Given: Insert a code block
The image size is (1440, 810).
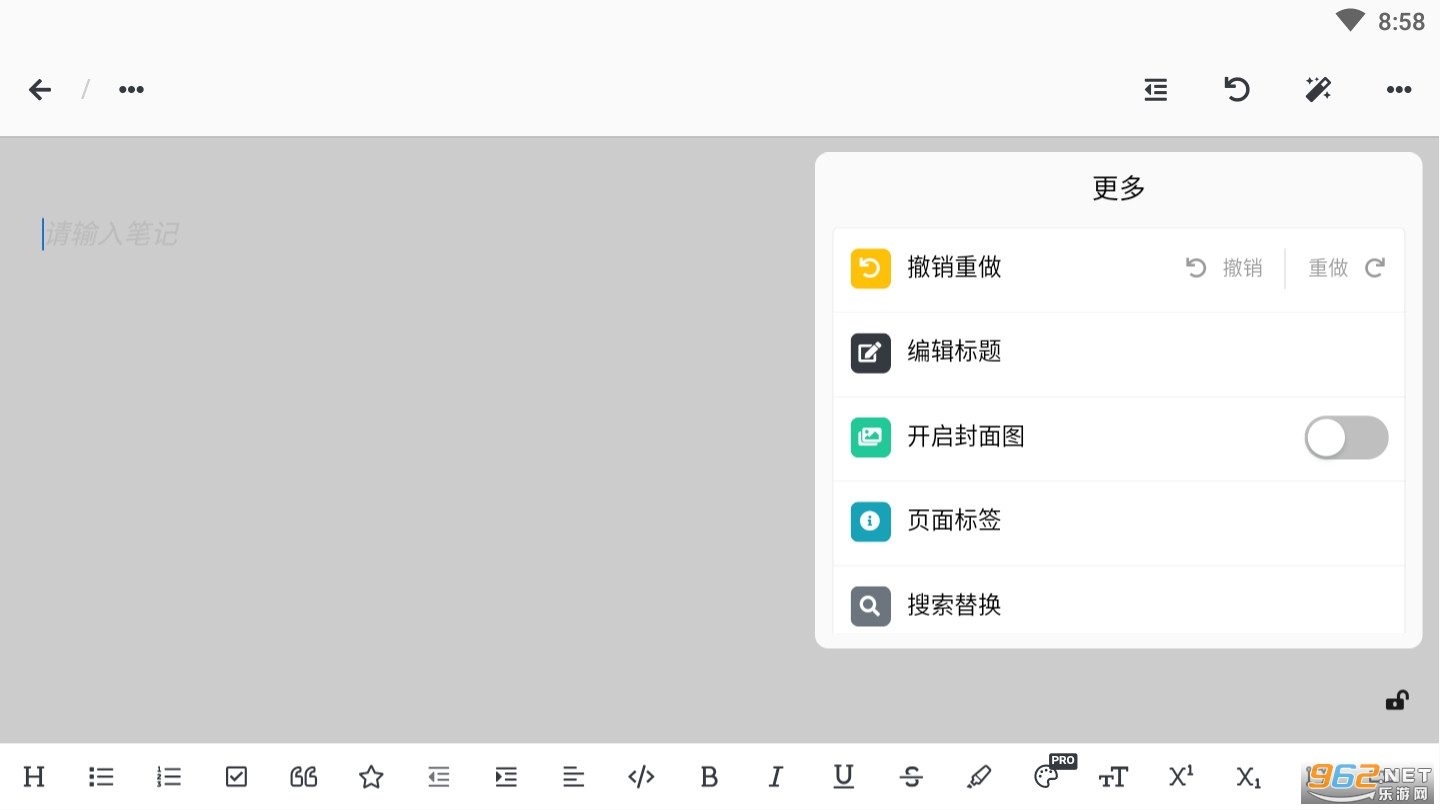Looking at the screenshot, I should tap(641, 777).
